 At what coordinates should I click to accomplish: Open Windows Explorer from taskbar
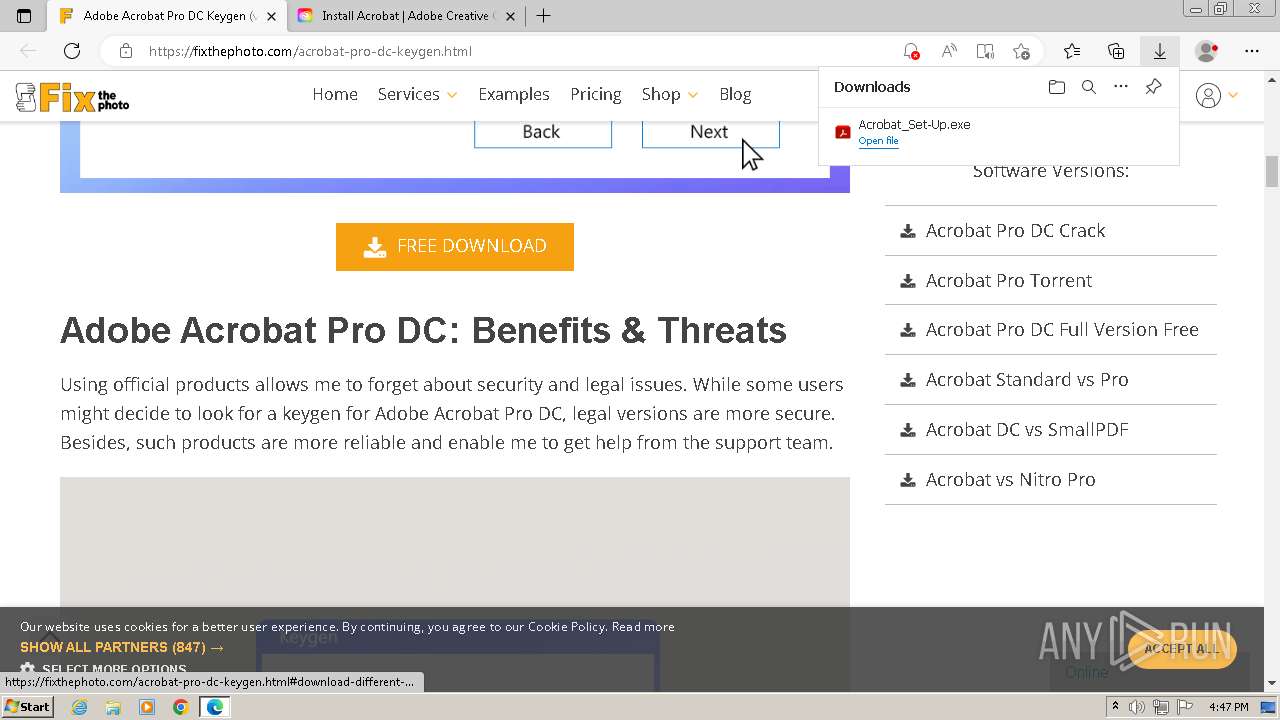pyautogui.click(x=113, y=707)
